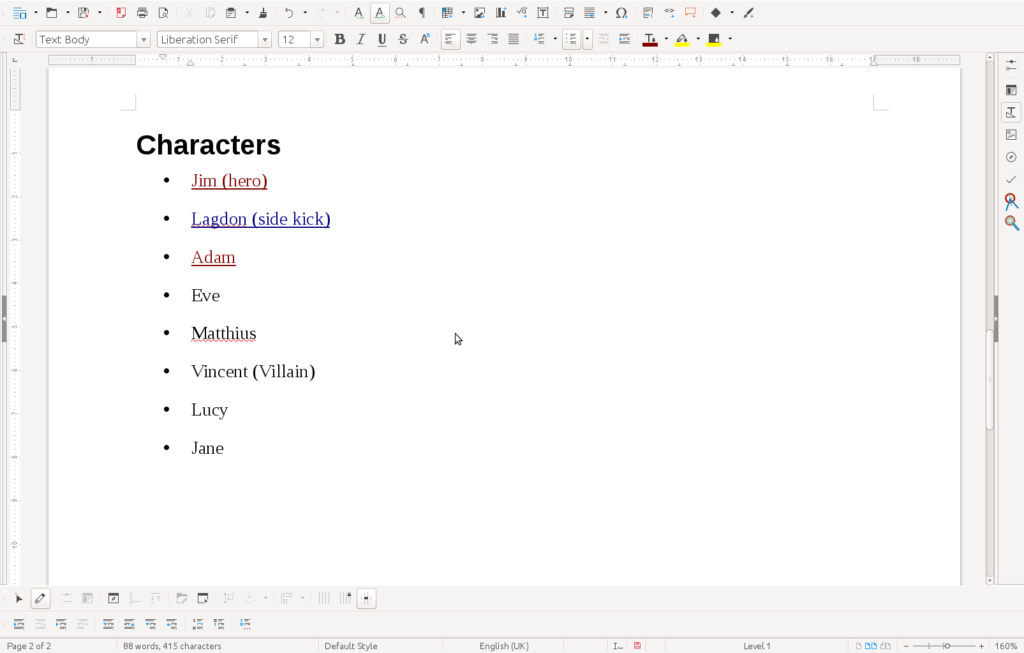Click the zoom slider in status bar

click(x=946, y=646)
